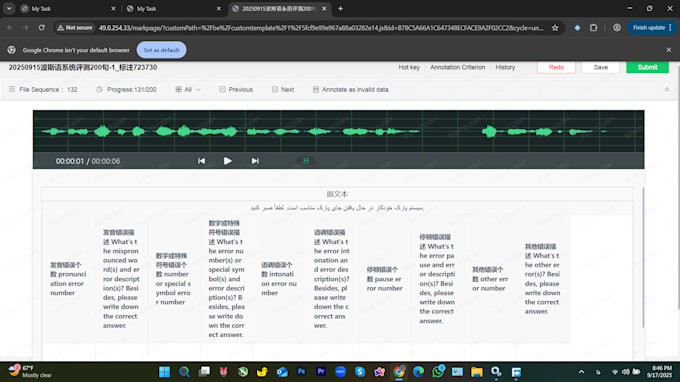The image size is (680, 382).
Task: Open the Hot key help
Action: [x=409, y=67]
